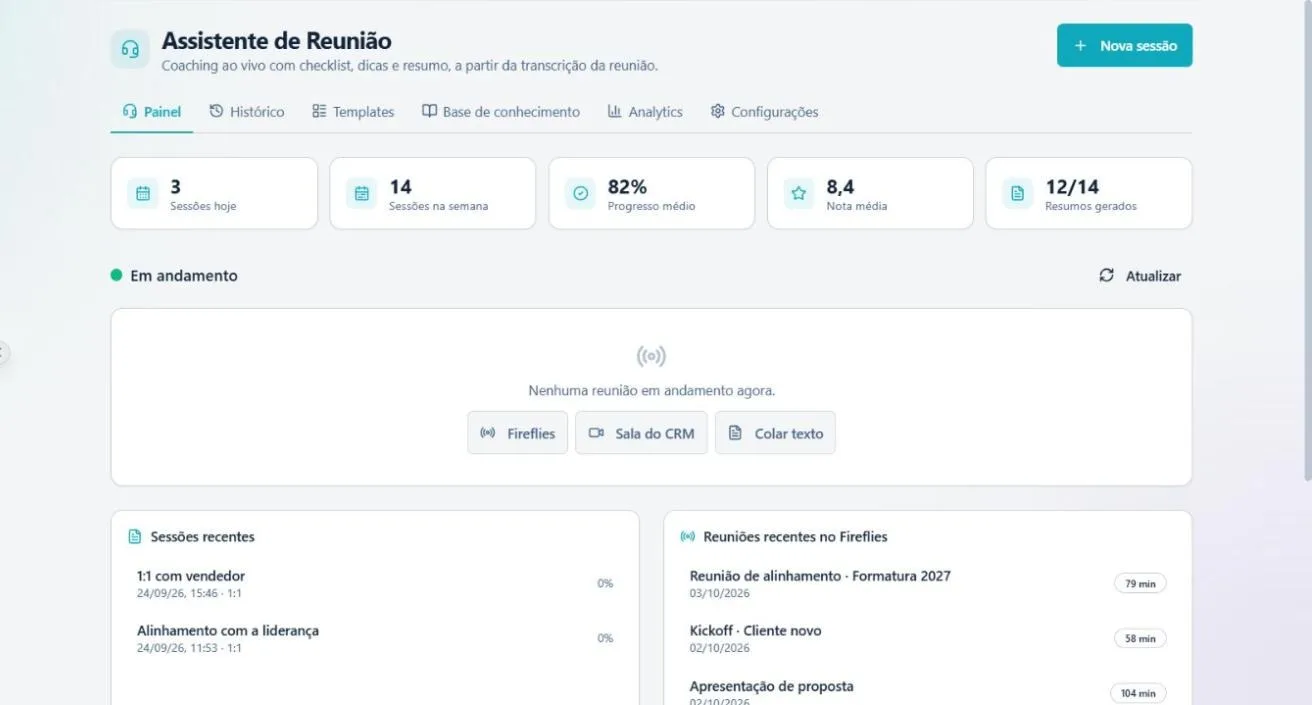The height and width of the screenshot is (705, 1312).
Task: Click the collapsed side panel handle at left edge
Action: 3,352
